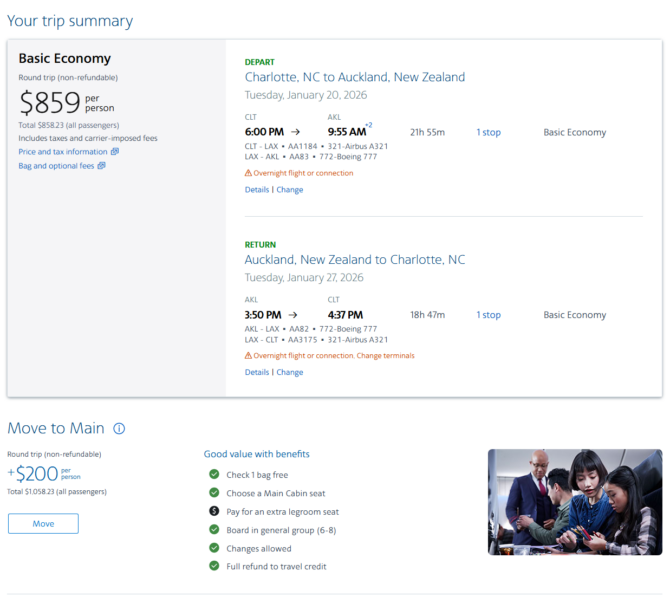Image resolution: width=670 pixels, height=597 pixels.
Task: Click checkmark beside Changes allowed
Action: [x=213, y=548]
